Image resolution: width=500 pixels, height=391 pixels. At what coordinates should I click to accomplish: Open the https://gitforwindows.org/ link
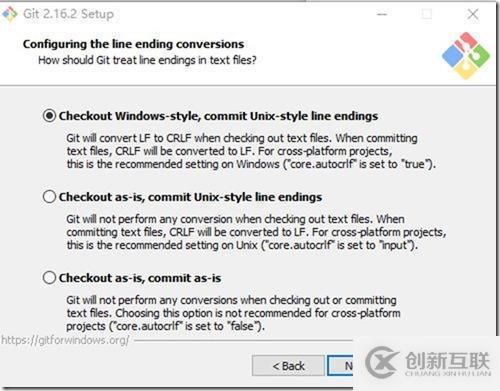[65, 340]
